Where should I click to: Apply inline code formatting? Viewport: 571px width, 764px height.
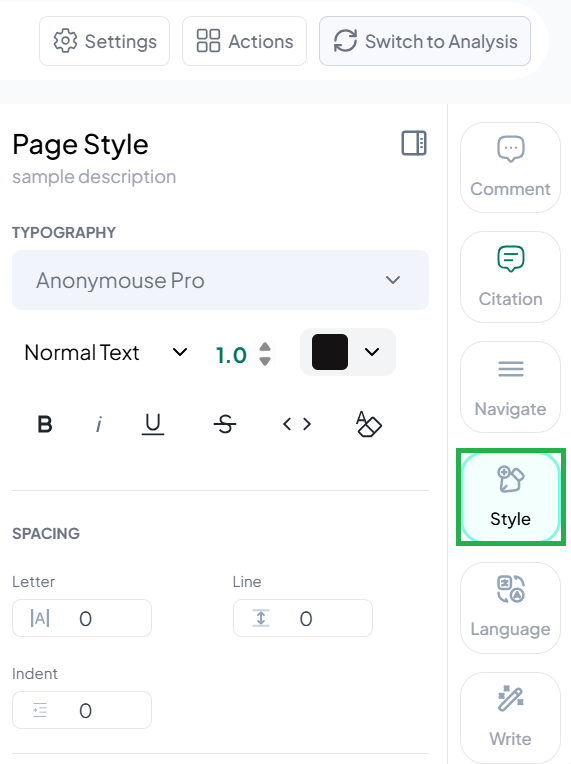coord(297,424)
